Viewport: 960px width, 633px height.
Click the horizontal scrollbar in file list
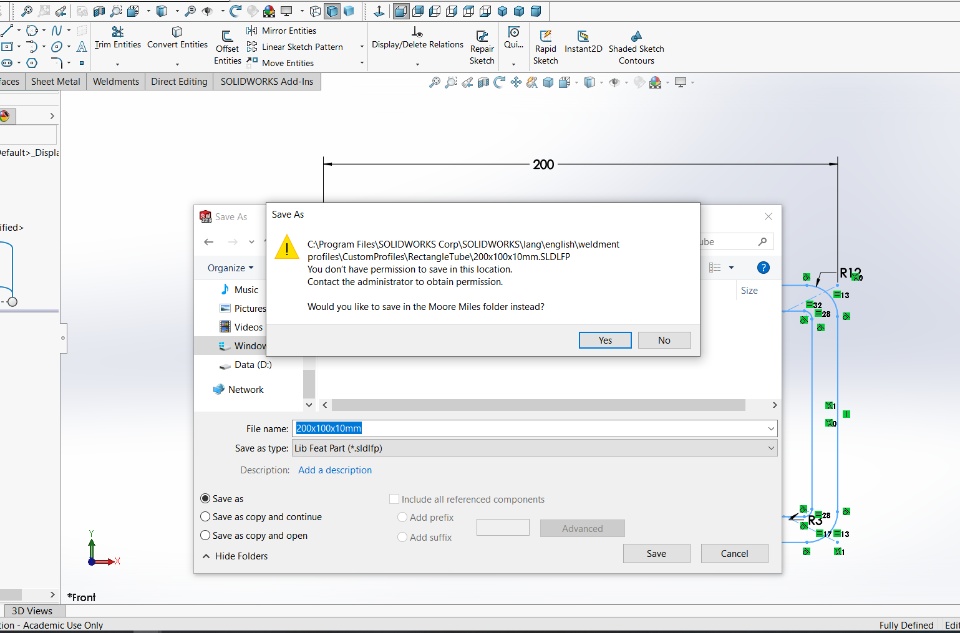pos(538,405)
